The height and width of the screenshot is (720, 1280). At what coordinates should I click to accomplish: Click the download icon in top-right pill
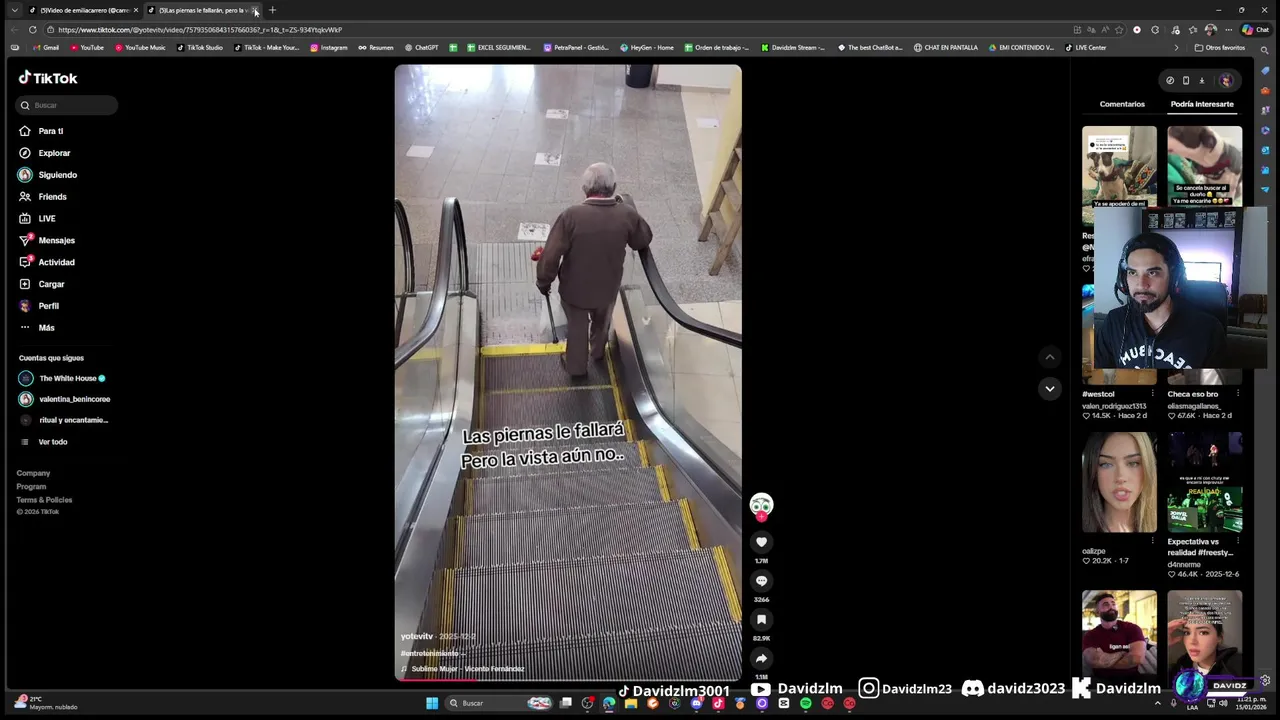coord(1202,81)
